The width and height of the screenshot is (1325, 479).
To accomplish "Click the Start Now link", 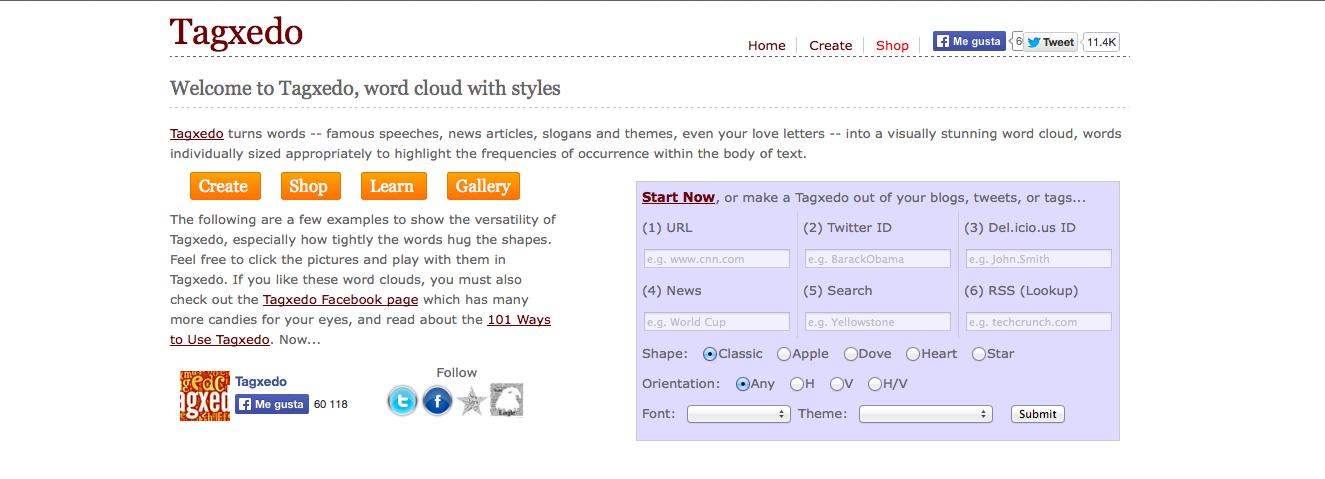I will tap(678, 198).
